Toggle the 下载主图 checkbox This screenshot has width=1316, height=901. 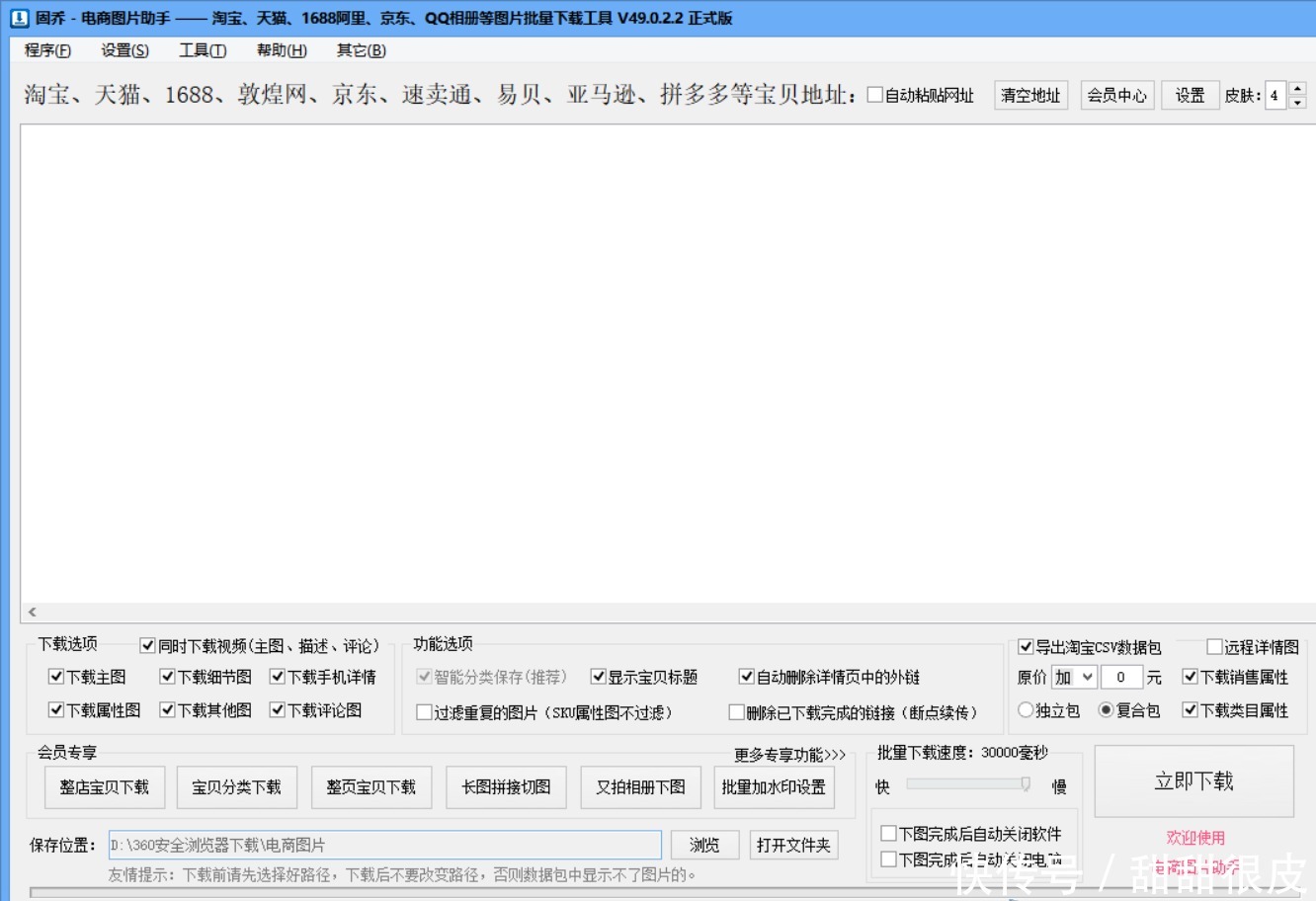pos(56,677)
